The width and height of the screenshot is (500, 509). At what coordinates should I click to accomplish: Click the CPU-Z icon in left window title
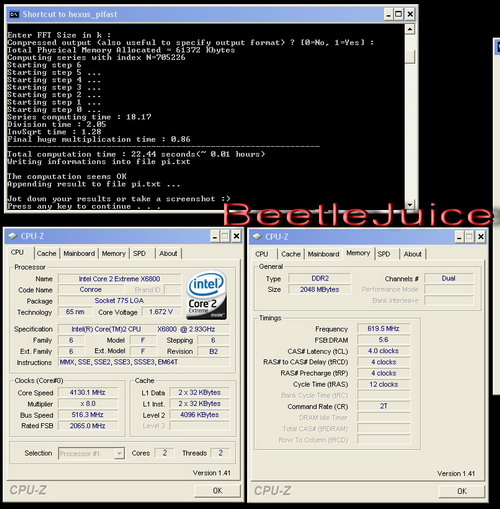13,236
